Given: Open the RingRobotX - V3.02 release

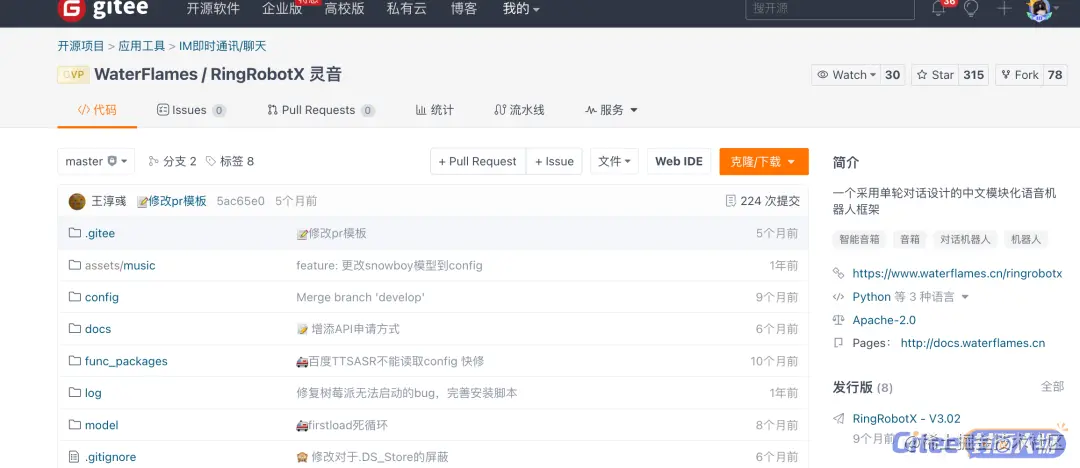Looking at the screenshot, I should pos(906,418).
